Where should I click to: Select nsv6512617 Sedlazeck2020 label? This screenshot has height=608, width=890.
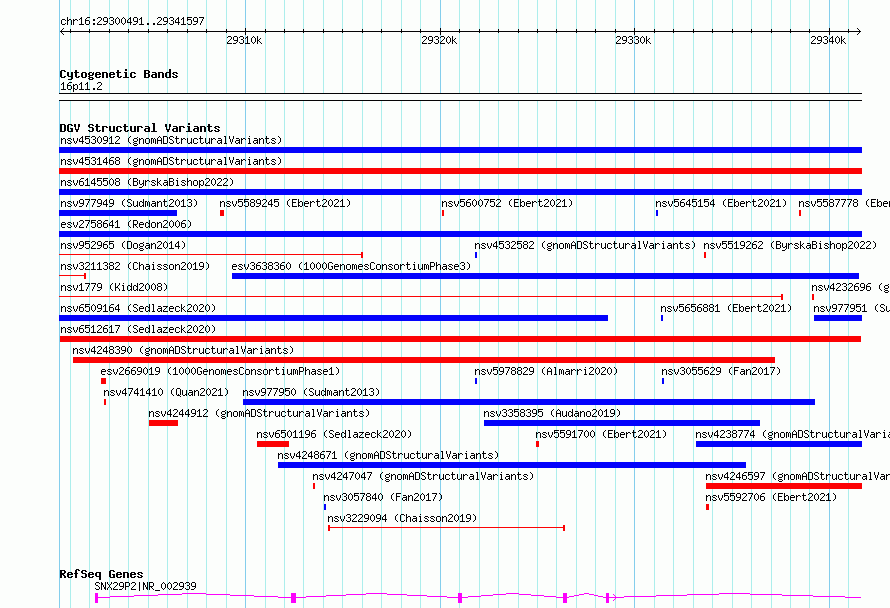[138, 329]
